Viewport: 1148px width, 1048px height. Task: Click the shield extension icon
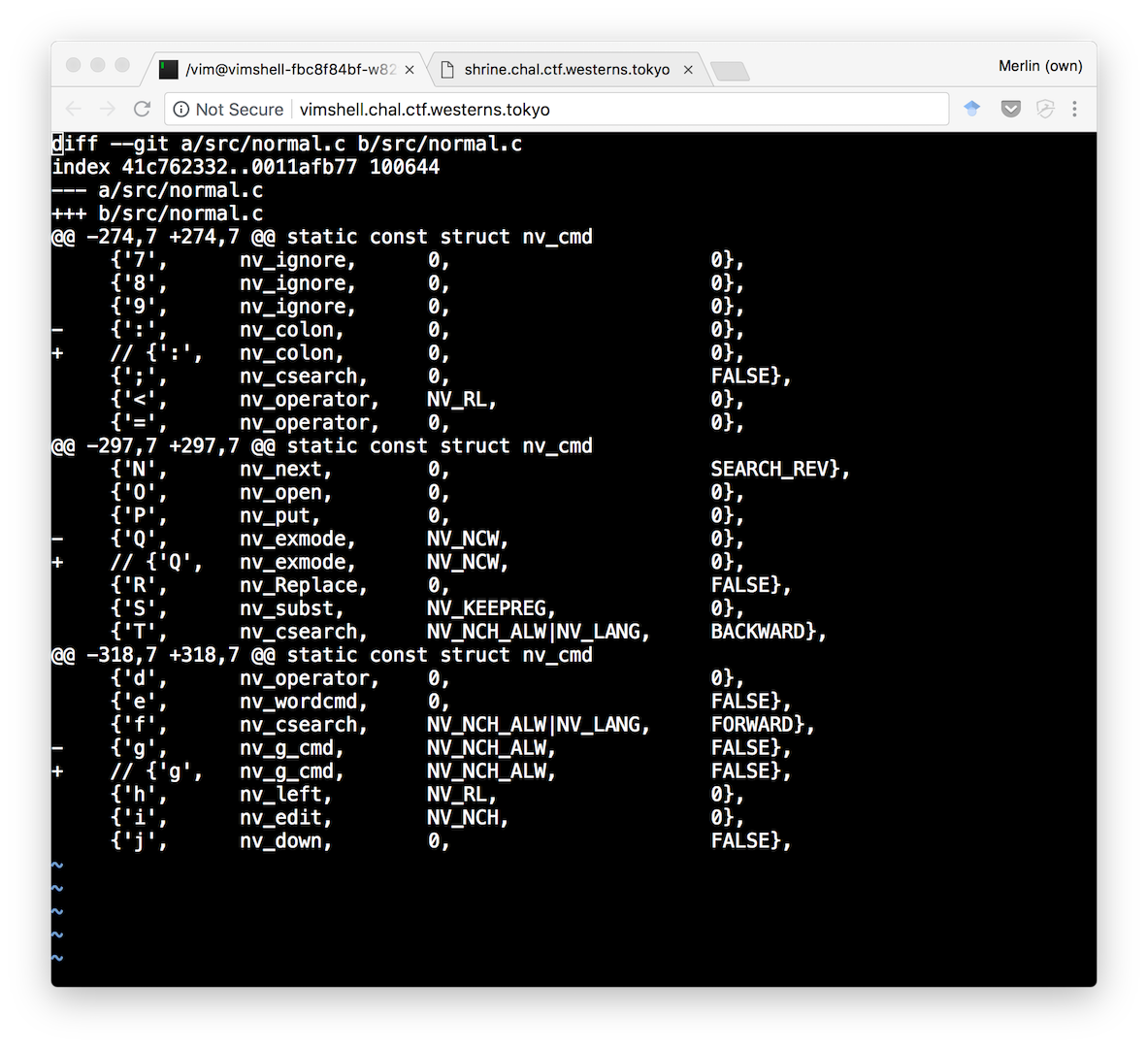click(1045, 109)
